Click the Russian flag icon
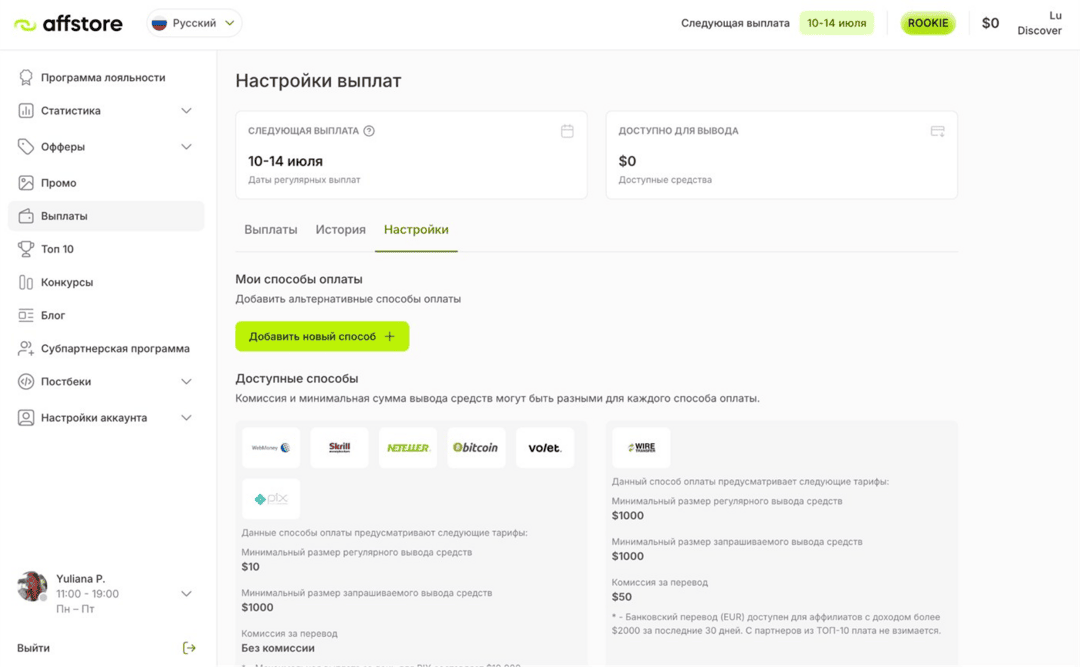The width and height of the screenshot is (1080, 667). [x=159, y=23]
